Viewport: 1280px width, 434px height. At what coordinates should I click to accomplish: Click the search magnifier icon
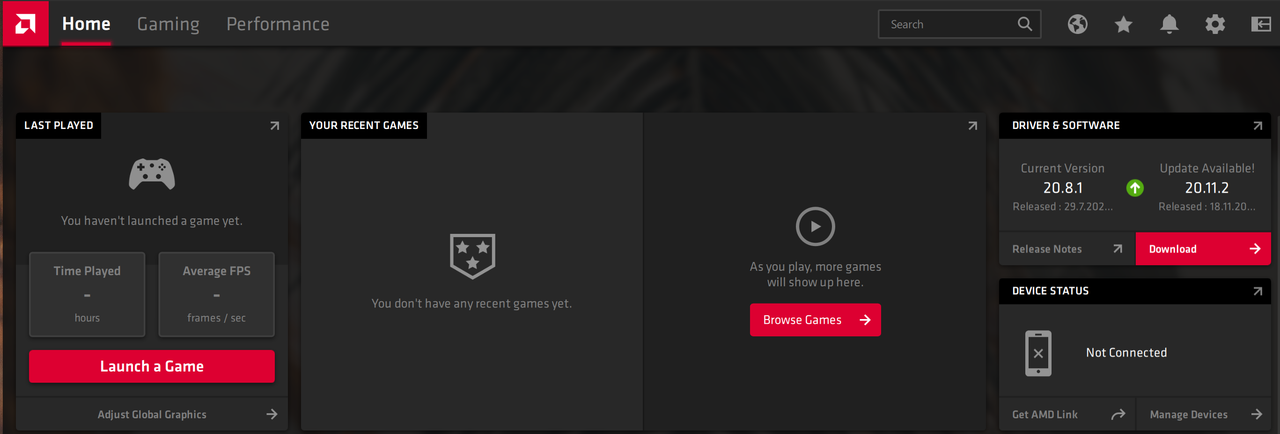pyautogui.click(x=1025, y=24)
